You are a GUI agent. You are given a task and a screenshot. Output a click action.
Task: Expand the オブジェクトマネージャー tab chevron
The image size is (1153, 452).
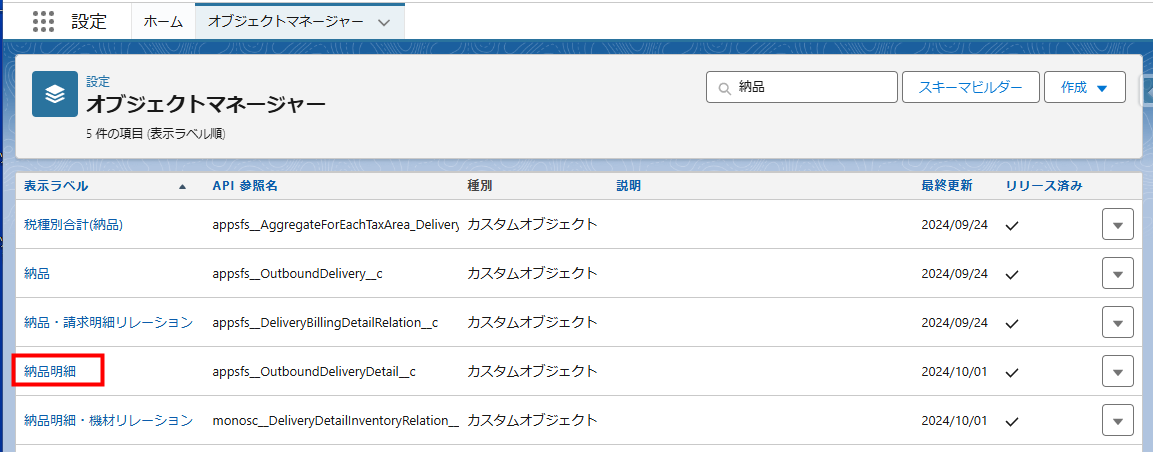click(x=384, y=22)
